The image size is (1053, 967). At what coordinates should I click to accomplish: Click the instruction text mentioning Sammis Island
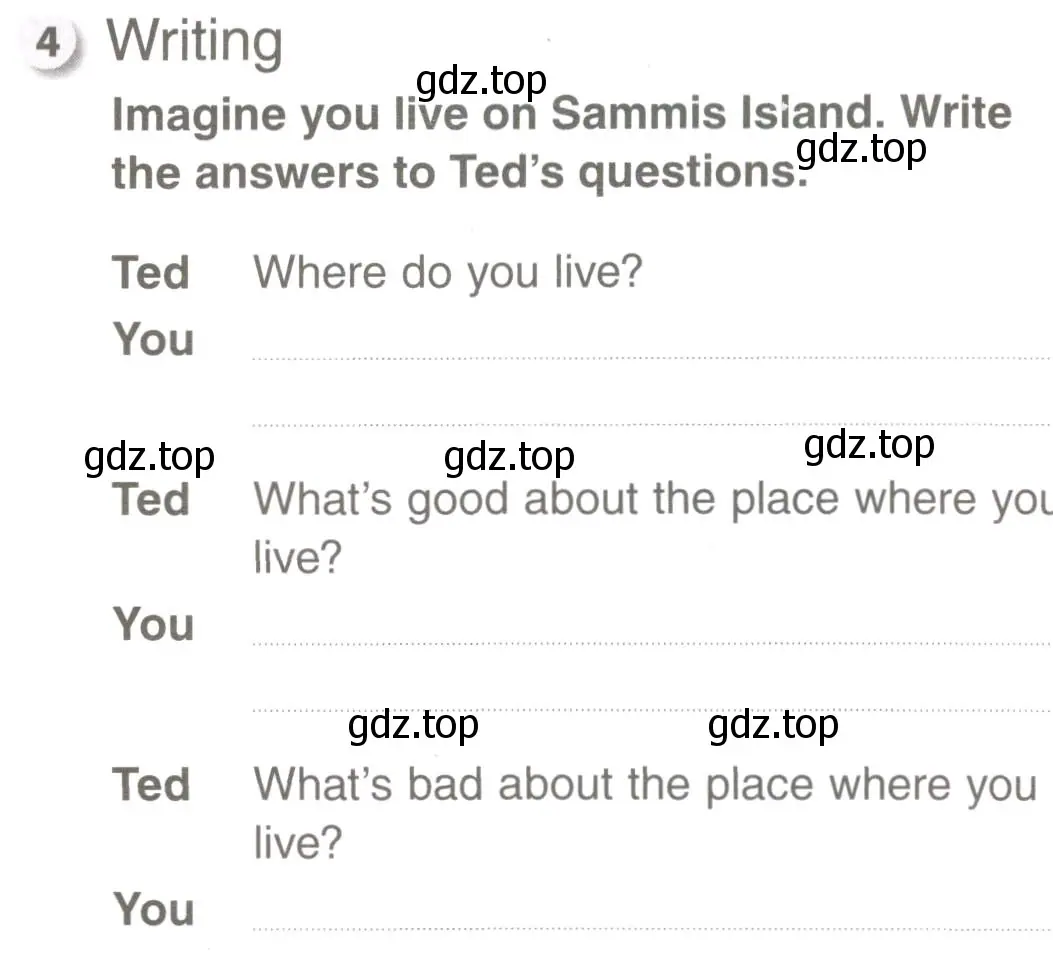click(x=561, y=143)
